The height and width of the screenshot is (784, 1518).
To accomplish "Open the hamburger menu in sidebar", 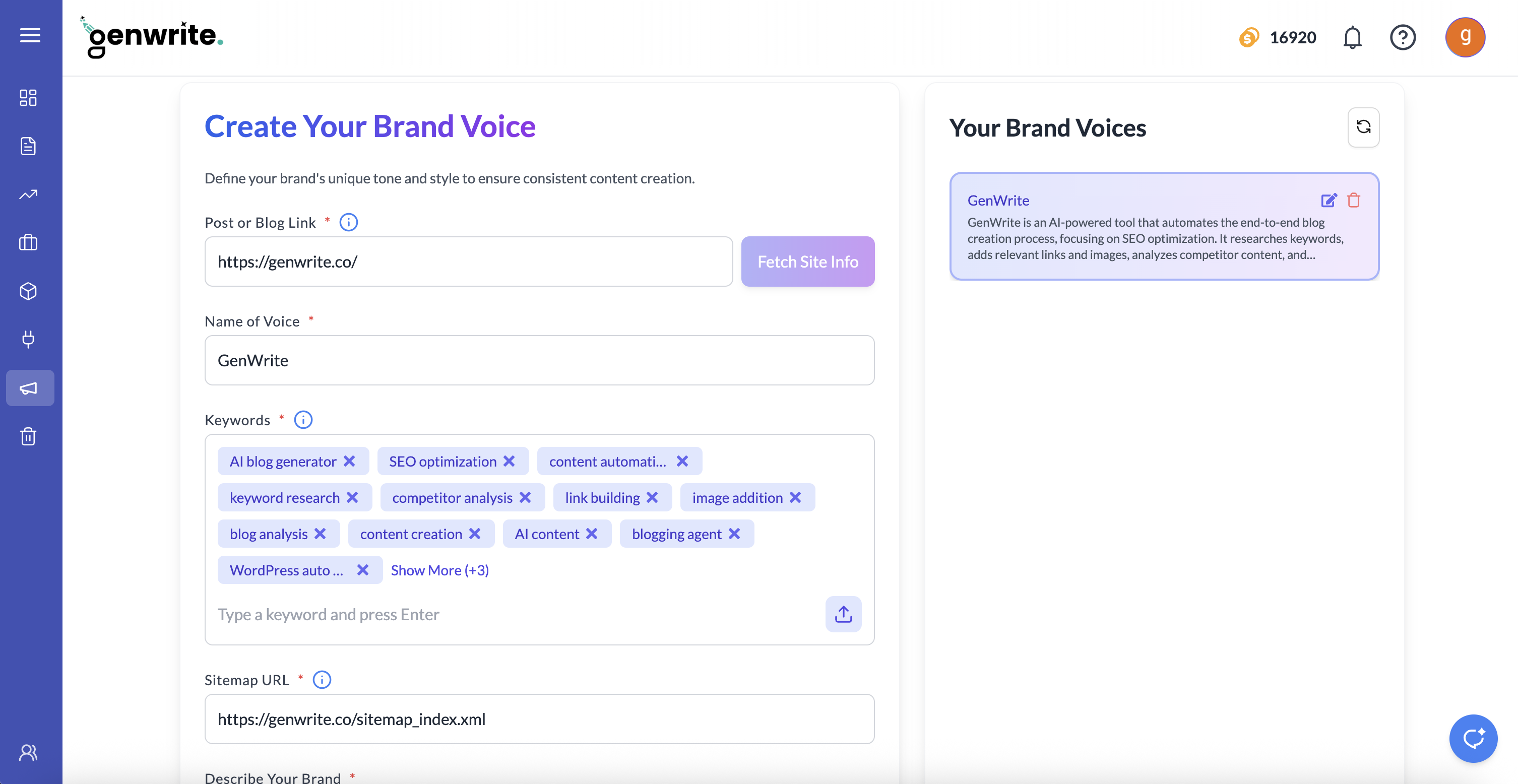I will pos(30,35).
